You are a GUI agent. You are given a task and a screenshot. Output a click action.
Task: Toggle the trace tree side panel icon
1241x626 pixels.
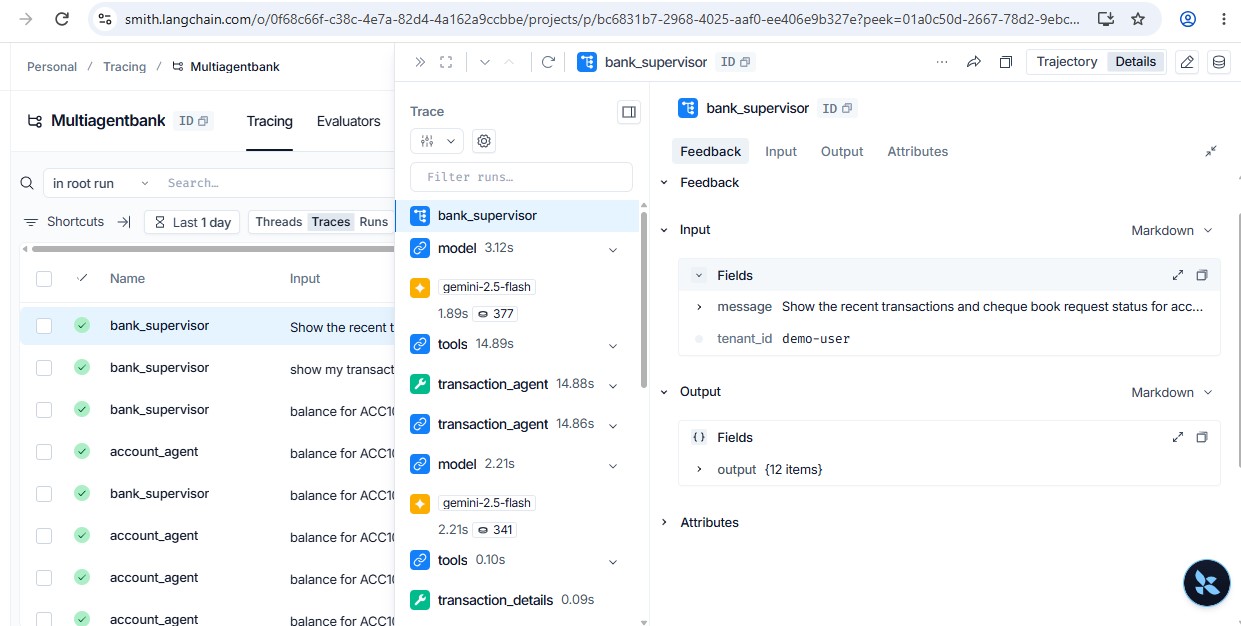click(x=629, y=112)
